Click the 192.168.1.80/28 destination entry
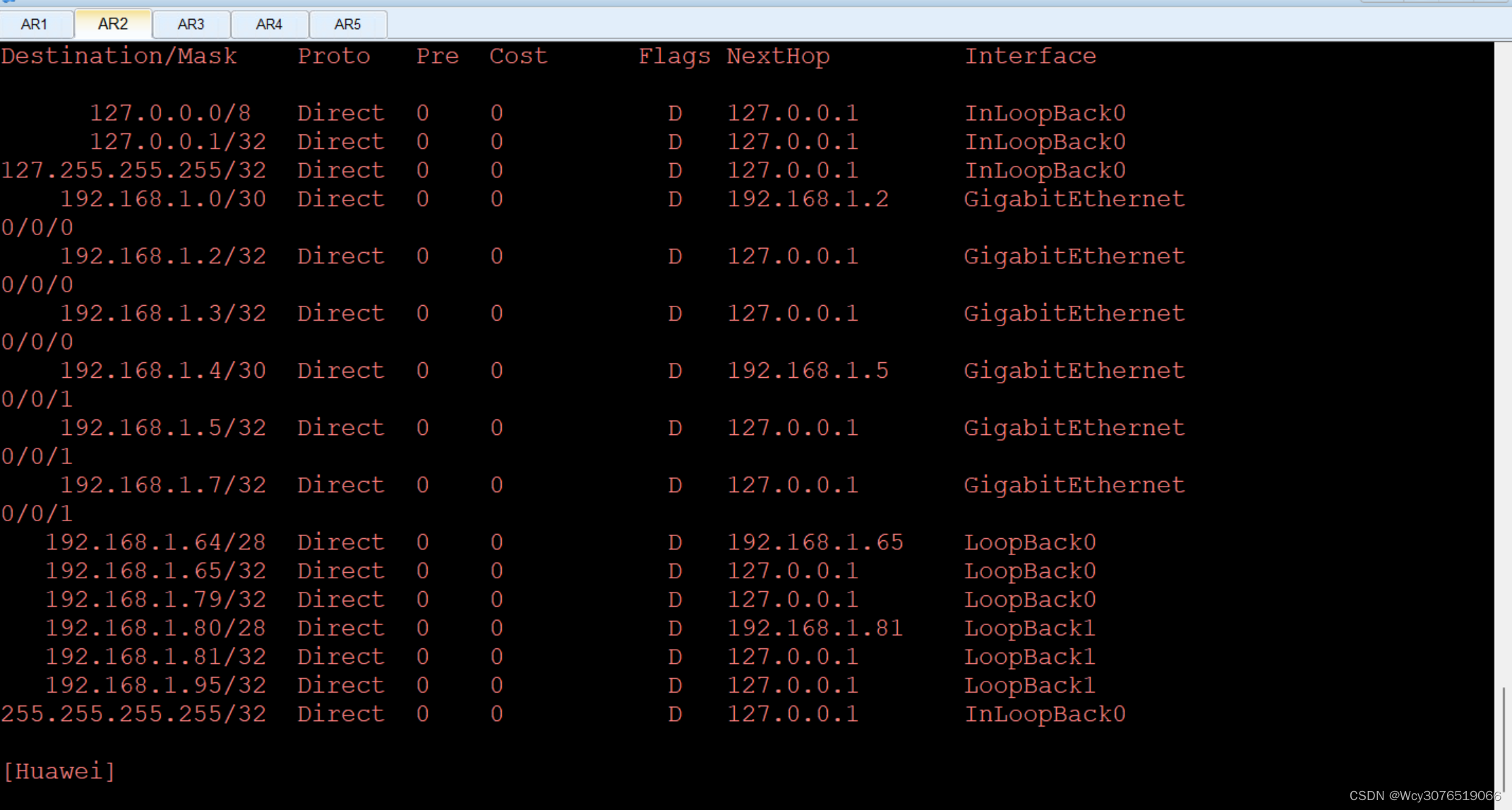This screenshot has height=810, width=1512. 155,628
